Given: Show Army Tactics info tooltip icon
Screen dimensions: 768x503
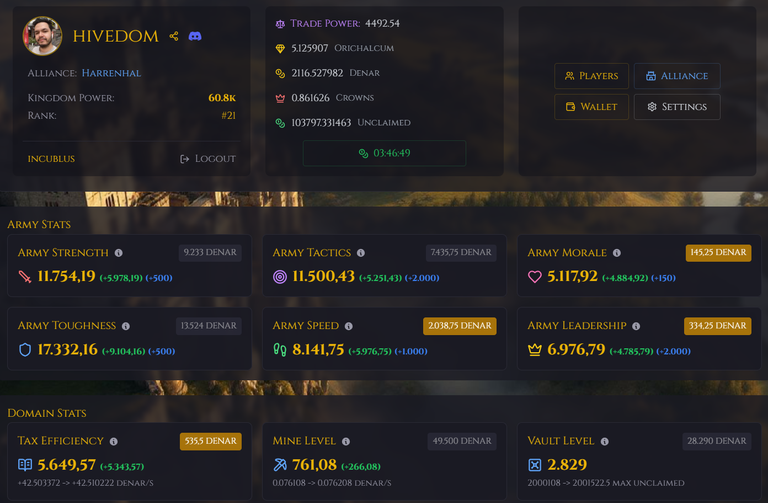Looking at the screenshot, I should point(361,253).
